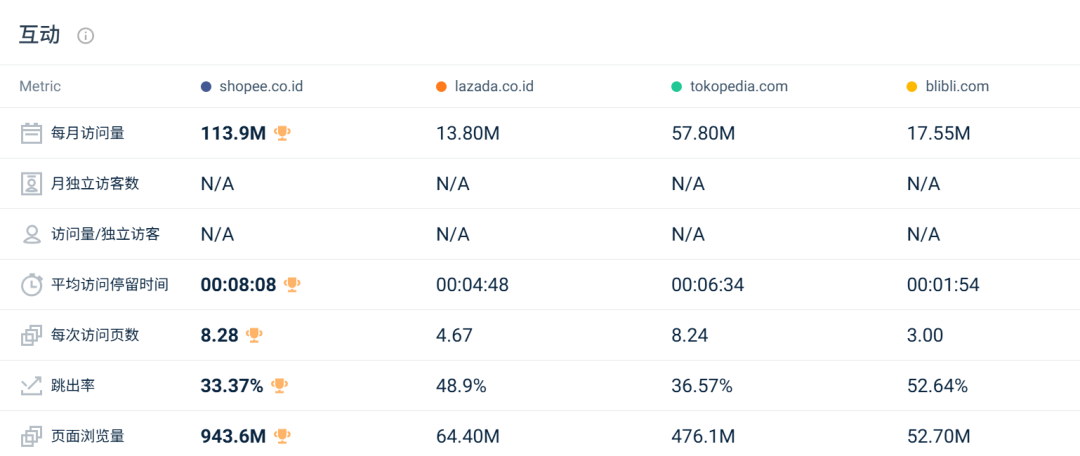
Task: Click the bounce chart icon for 跳出率
Action: 31,386
